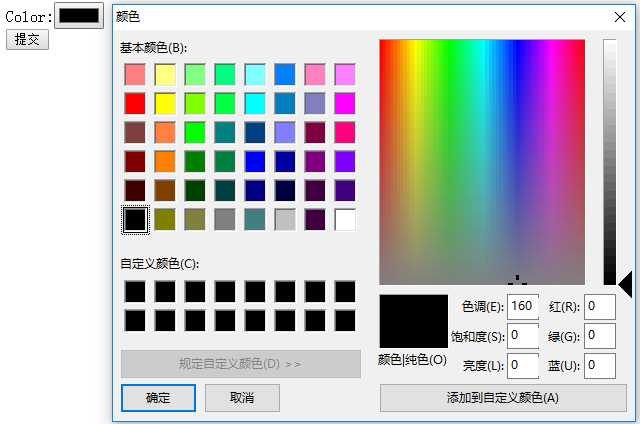Select the black swatch in basic colors
This screenshot has width=640, height=424.
[x=135, y=220]
